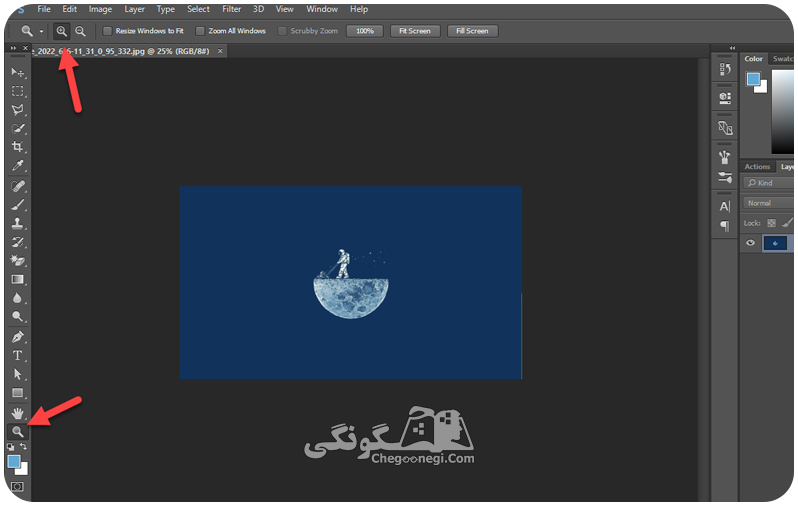Select the Gradient tool
Screen dimensions: 798x508
coord(17,279)
